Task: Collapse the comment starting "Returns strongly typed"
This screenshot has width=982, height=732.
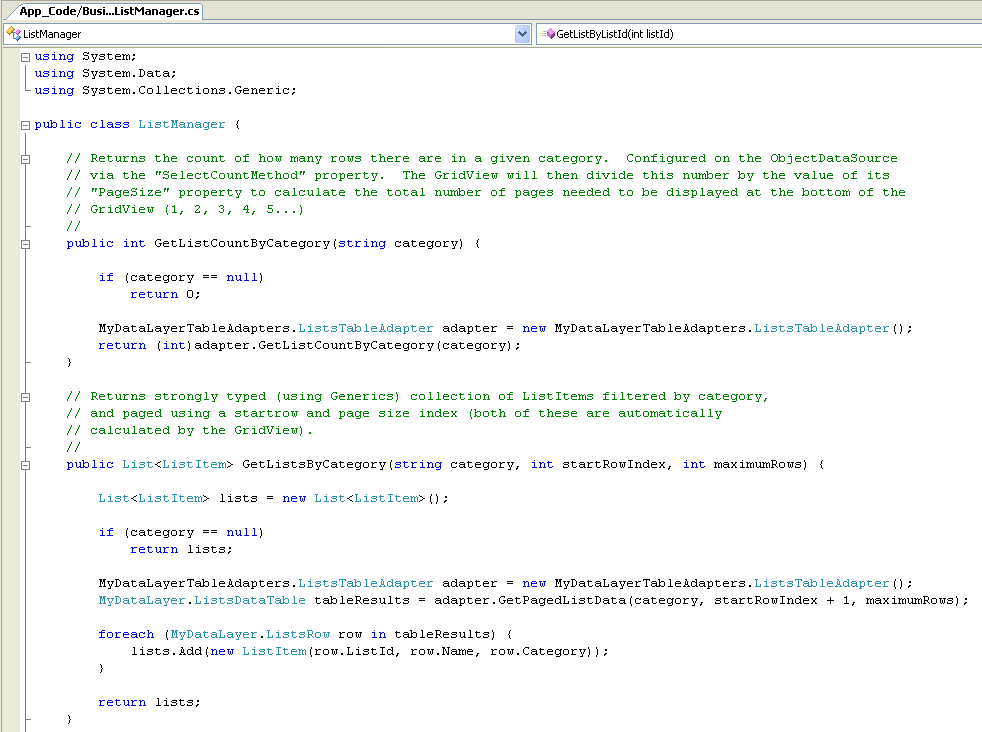Action: 26,397
